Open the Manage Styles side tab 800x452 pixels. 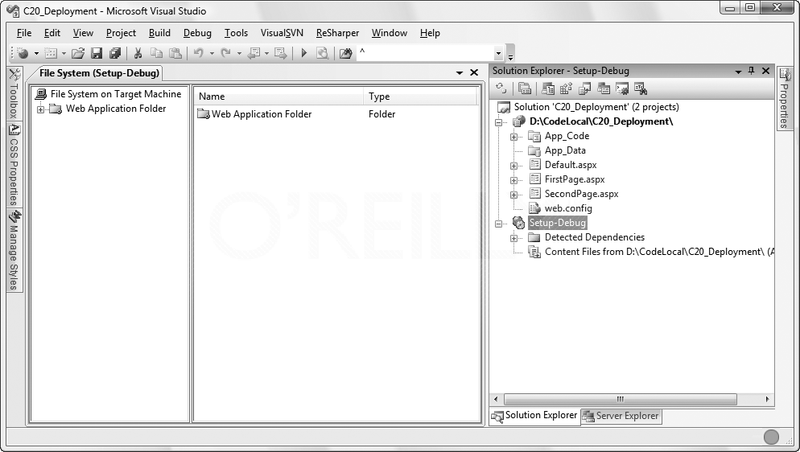pos(14,250)
